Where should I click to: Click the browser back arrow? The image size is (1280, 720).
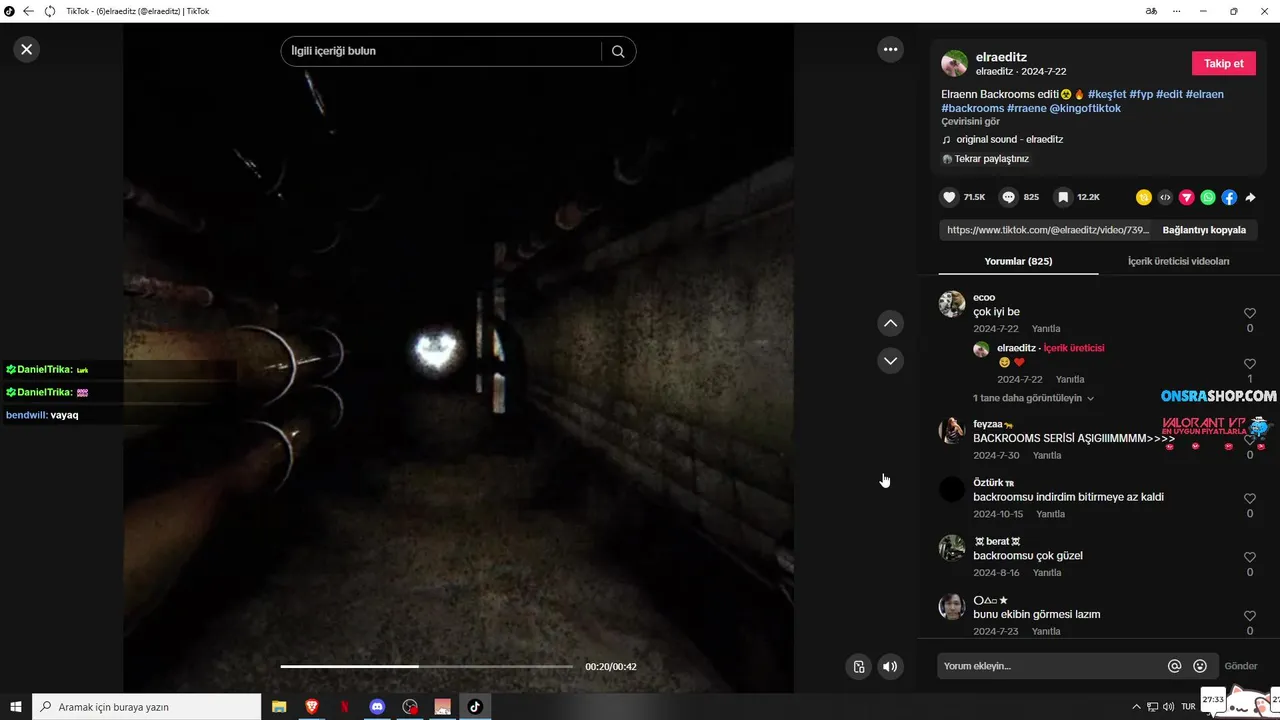pos(28,11)
